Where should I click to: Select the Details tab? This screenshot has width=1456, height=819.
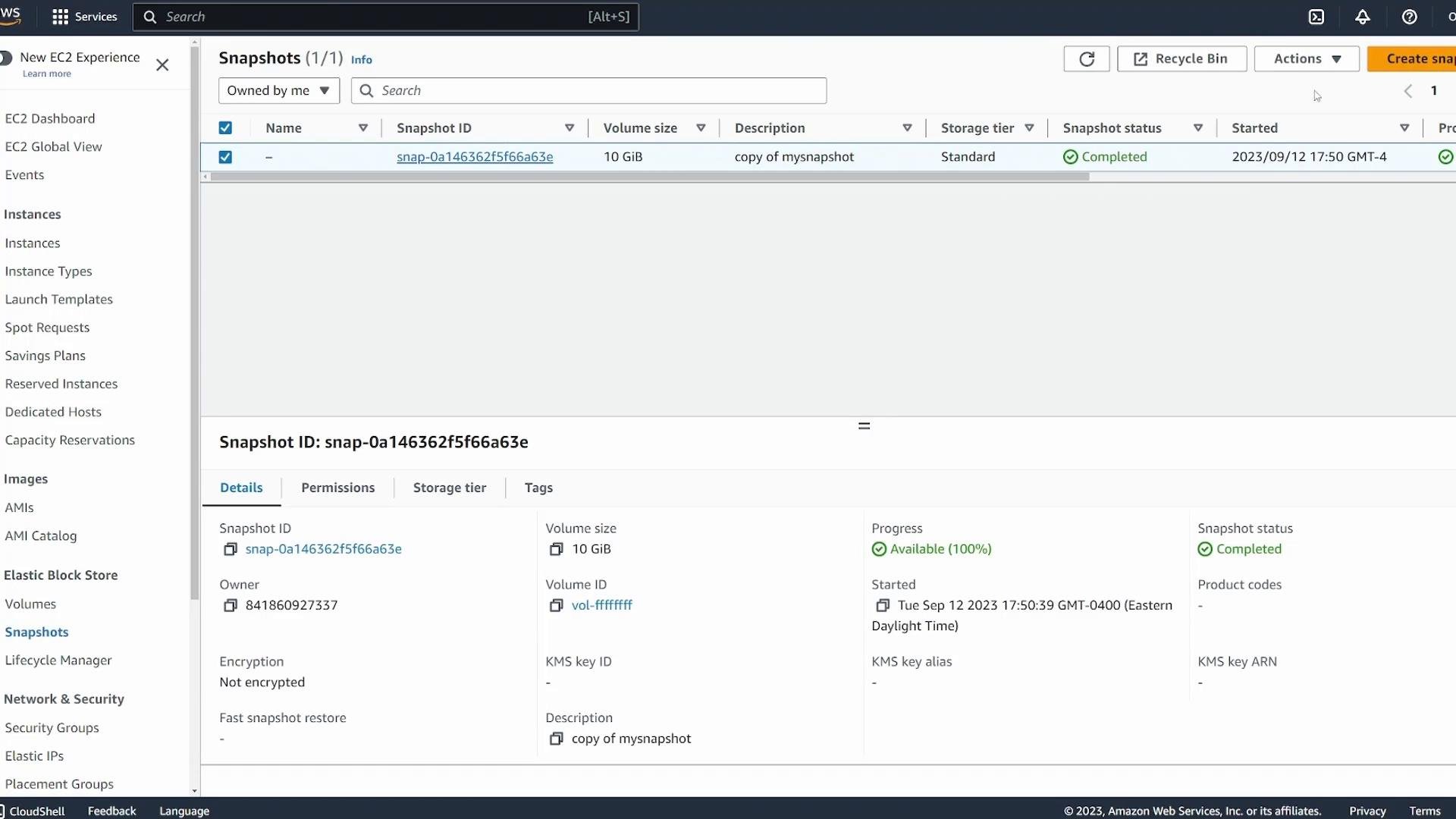coord(241,488)
